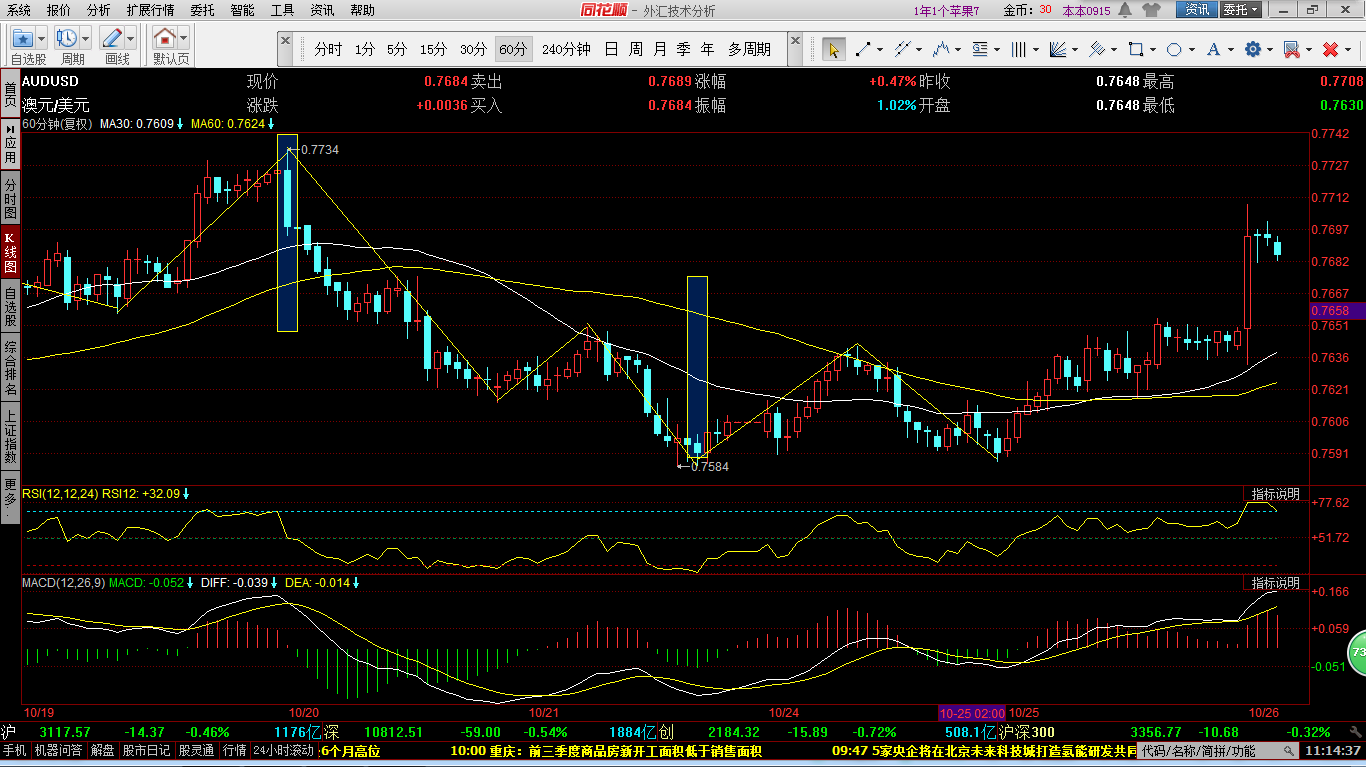Open the 自选股 watchlist icon
Viewport: 1366px width, 767px height.
[x=23, y=39]
